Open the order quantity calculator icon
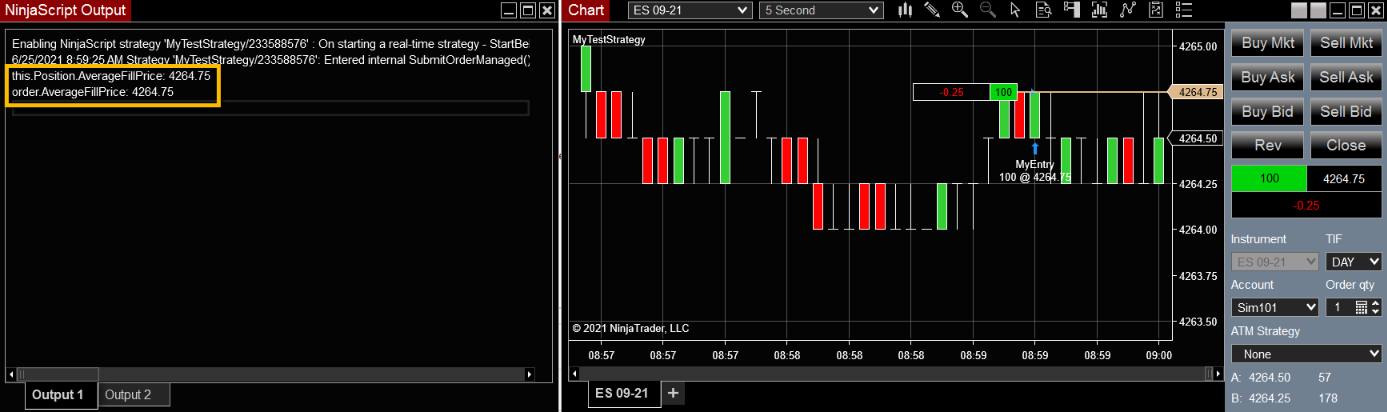Screen dimensions: 1387x412 point(1361,307)
